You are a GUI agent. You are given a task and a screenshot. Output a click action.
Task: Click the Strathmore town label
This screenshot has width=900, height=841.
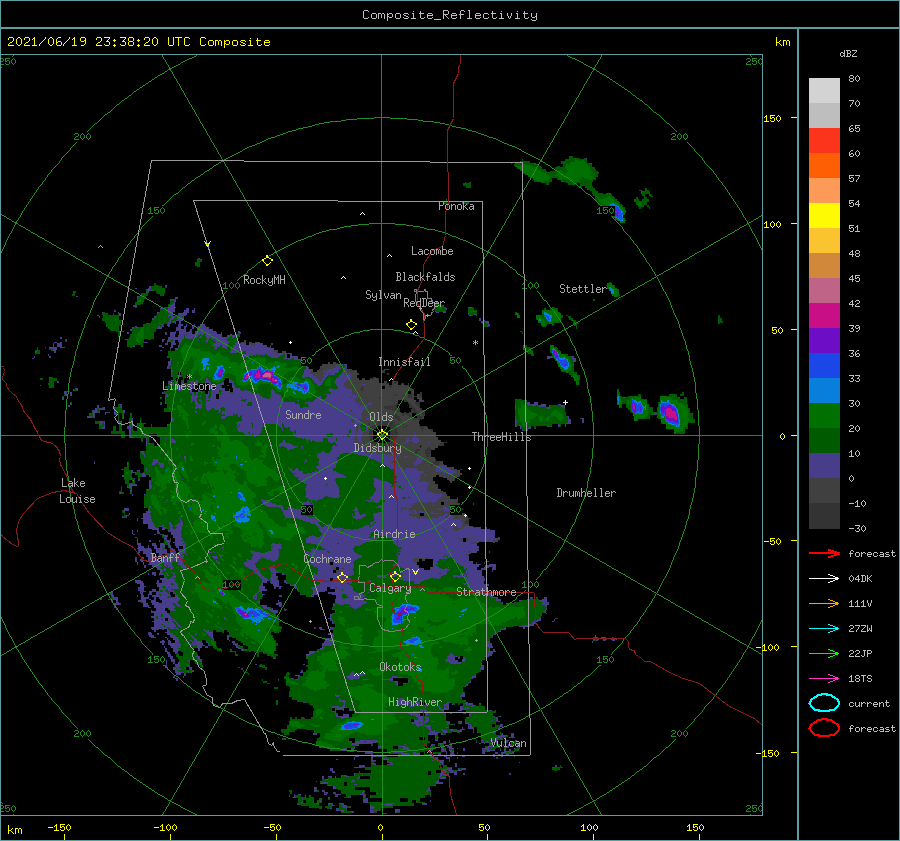pyautogui.click(x=486, y=592)
